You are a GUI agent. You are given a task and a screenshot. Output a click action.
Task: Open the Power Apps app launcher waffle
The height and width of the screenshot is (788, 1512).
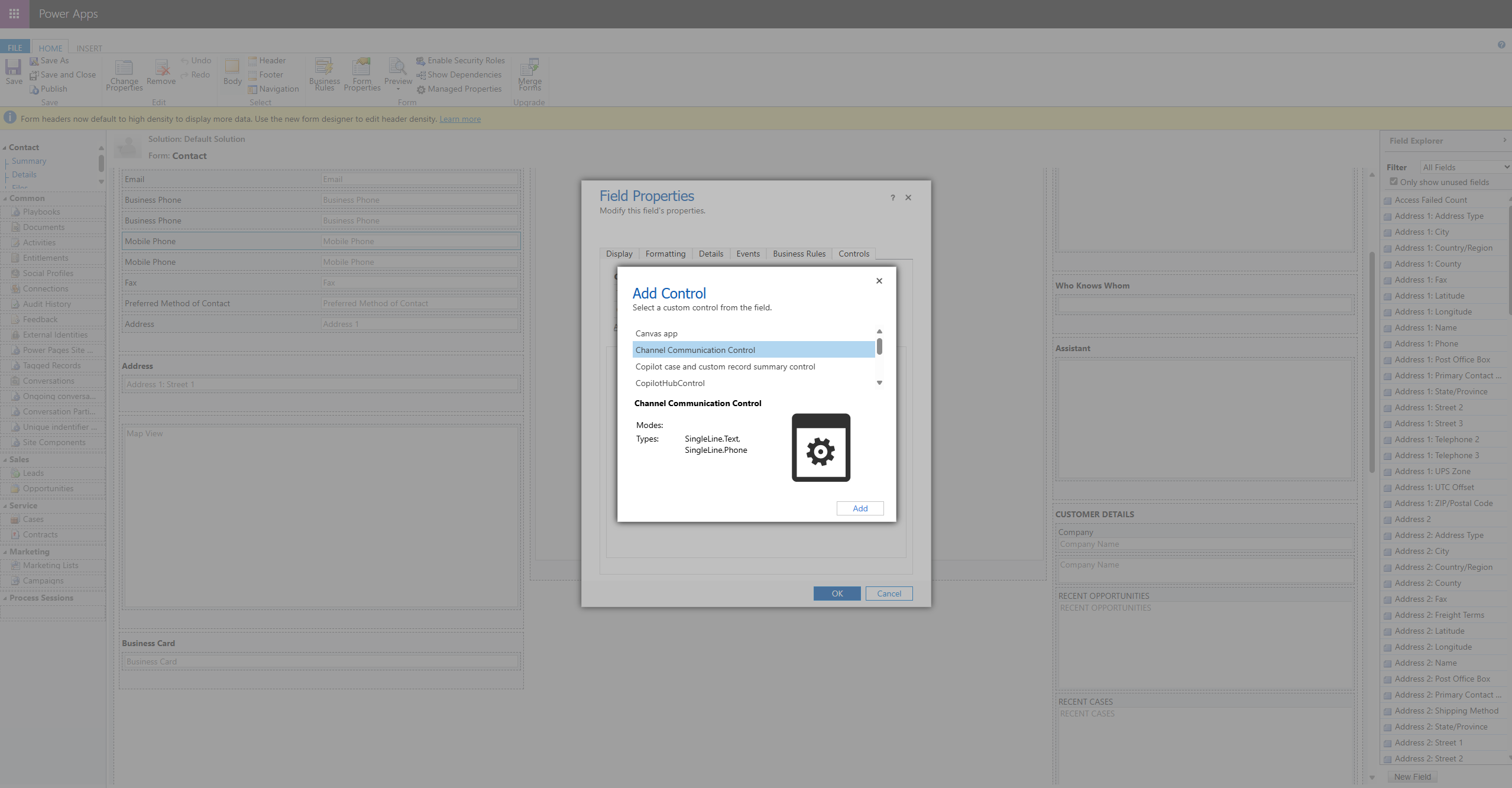(x=14, y=14)
